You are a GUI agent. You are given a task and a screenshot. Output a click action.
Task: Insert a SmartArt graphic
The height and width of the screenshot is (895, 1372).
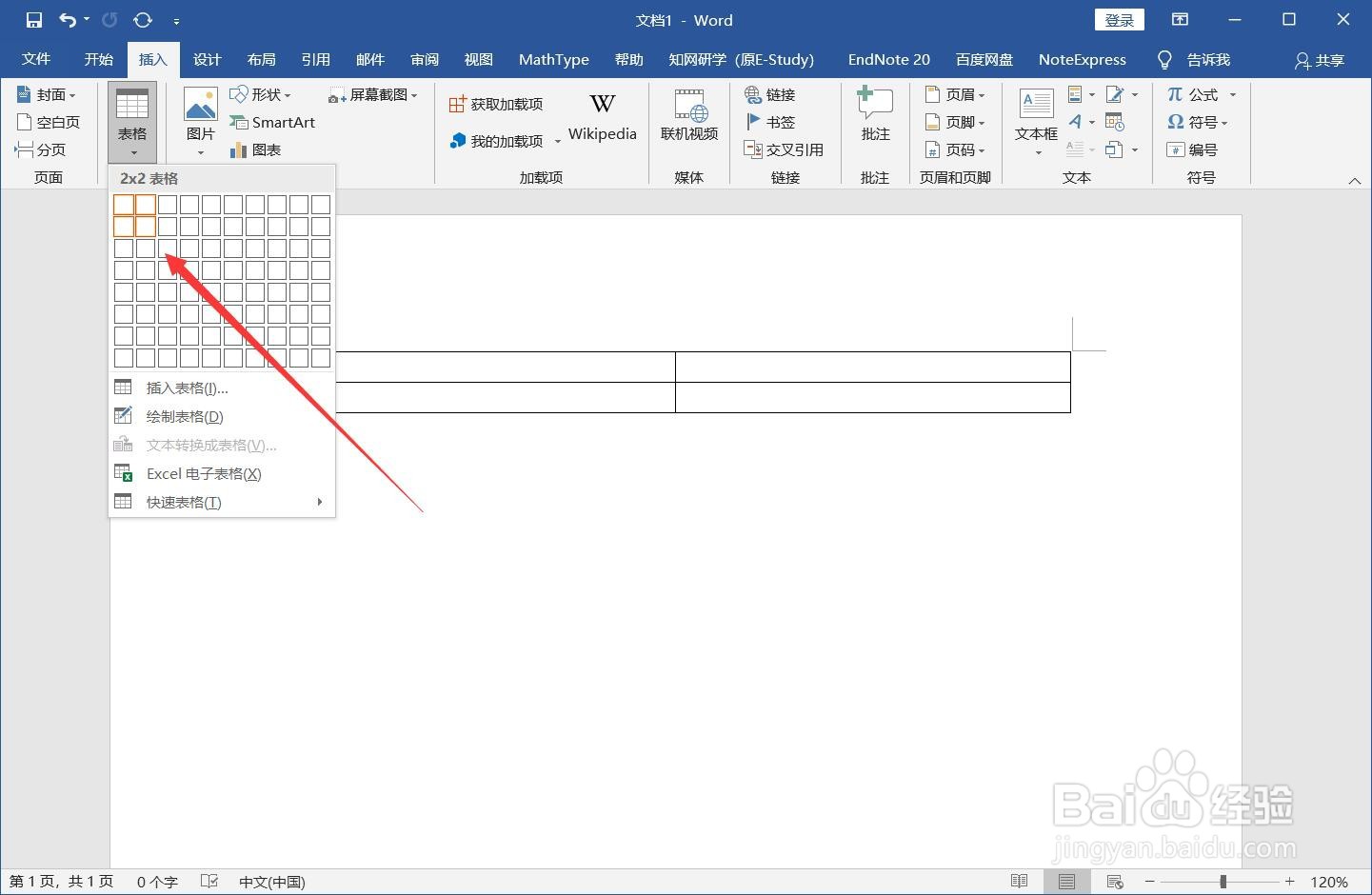272,122
